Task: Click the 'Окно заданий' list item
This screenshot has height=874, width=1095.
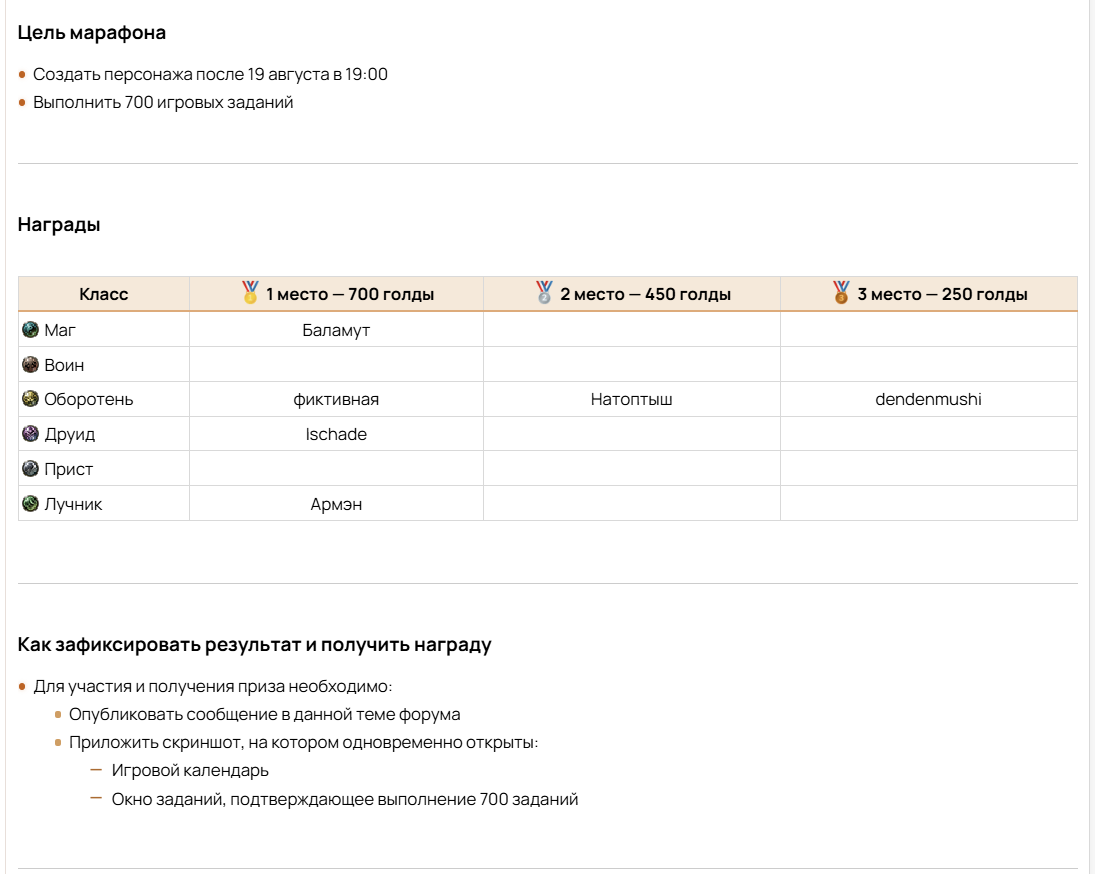Action: (x=345, y=799)
